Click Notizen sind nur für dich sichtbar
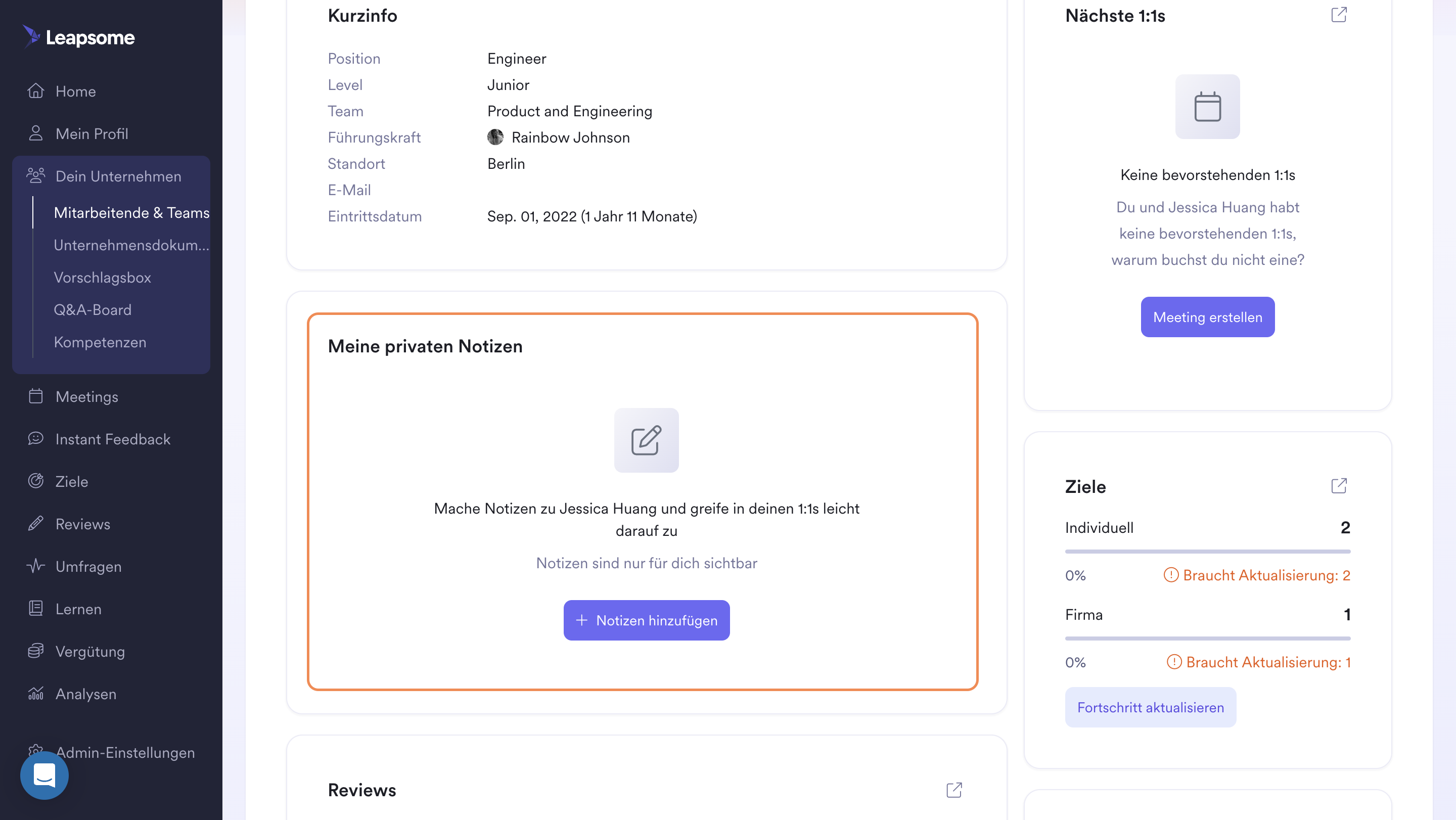Image resolution: width=1456 pixels, height=820 pixels. [646, 563]
